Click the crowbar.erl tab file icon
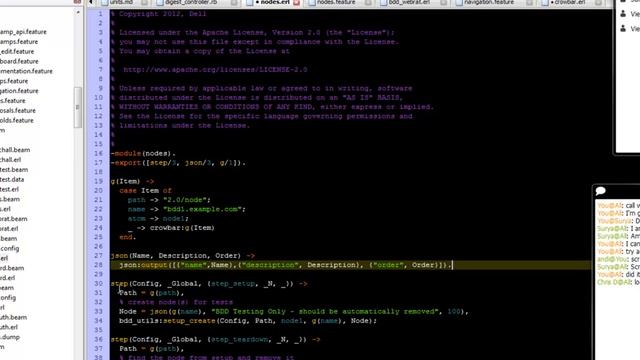 545,3
